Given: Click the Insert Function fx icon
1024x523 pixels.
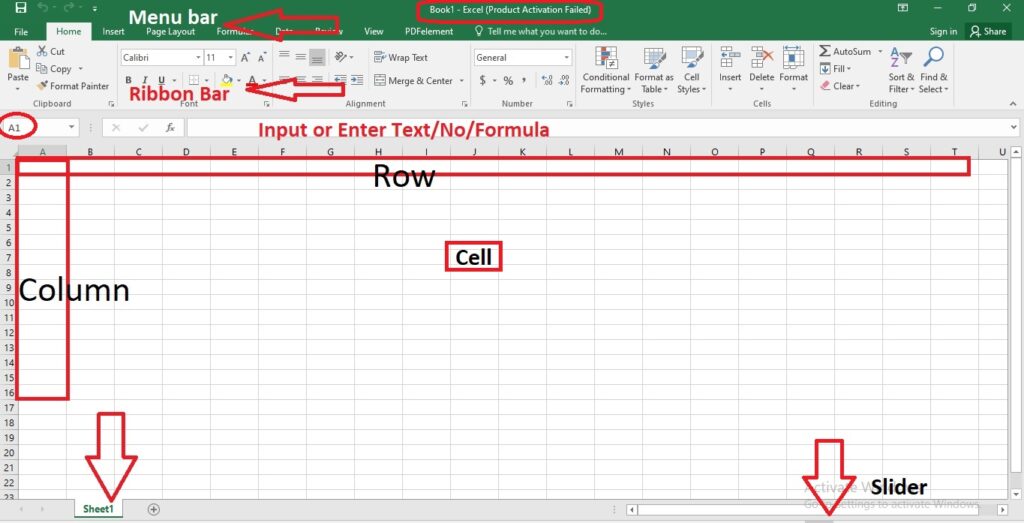Looking at the screenshot, I should click(170, 128).
